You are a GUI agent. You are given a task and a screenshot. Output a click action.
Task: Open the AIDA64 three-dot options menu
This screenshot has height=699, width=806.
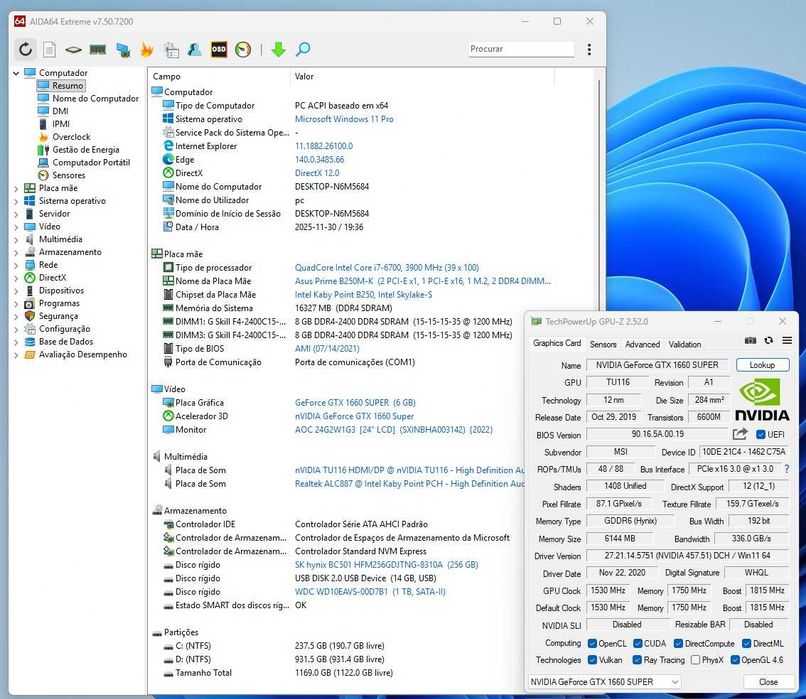589,49
